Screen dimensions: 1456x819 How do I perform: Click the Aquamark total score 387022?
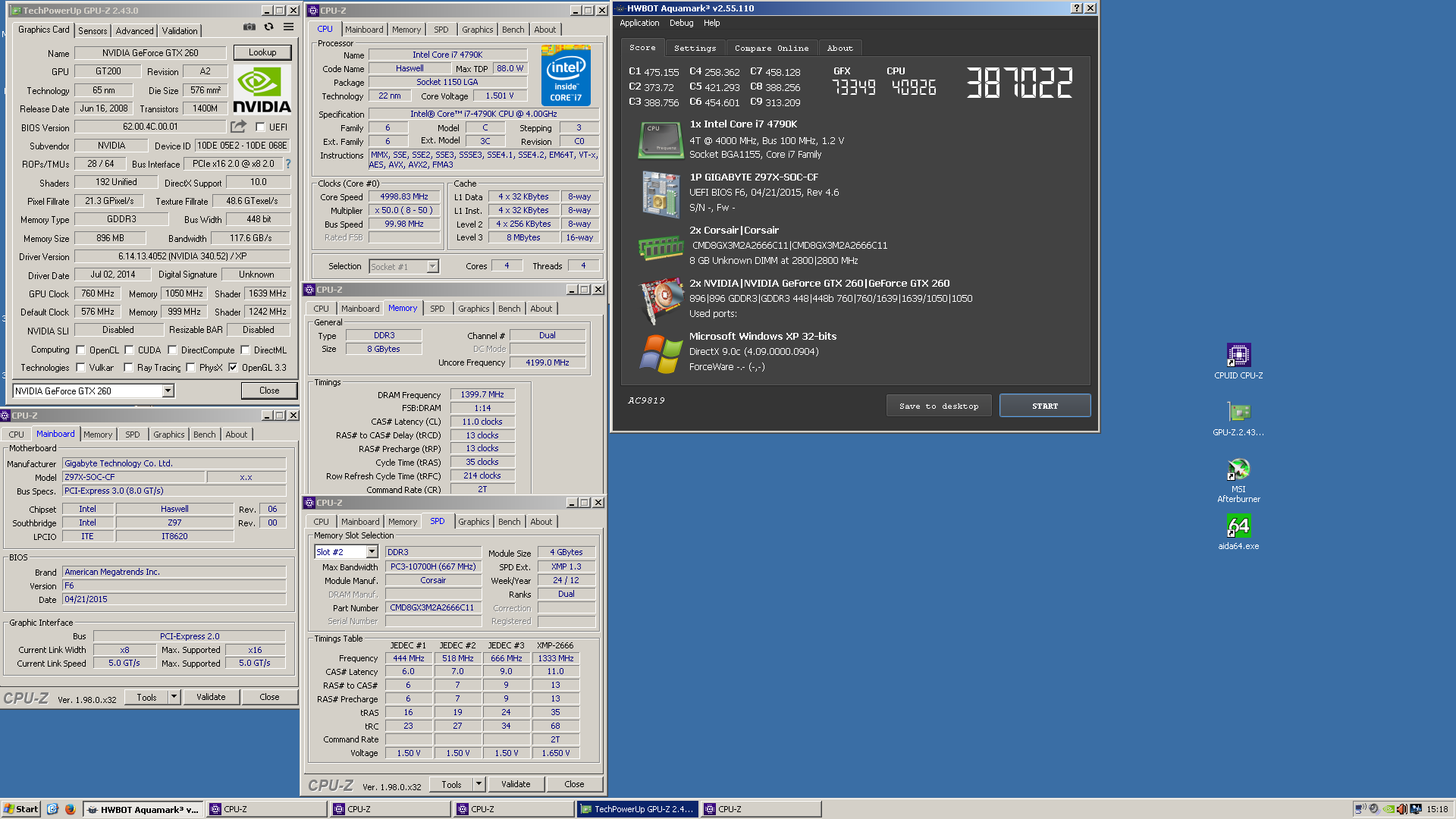pyautogui.click(x=1019, y=82)
